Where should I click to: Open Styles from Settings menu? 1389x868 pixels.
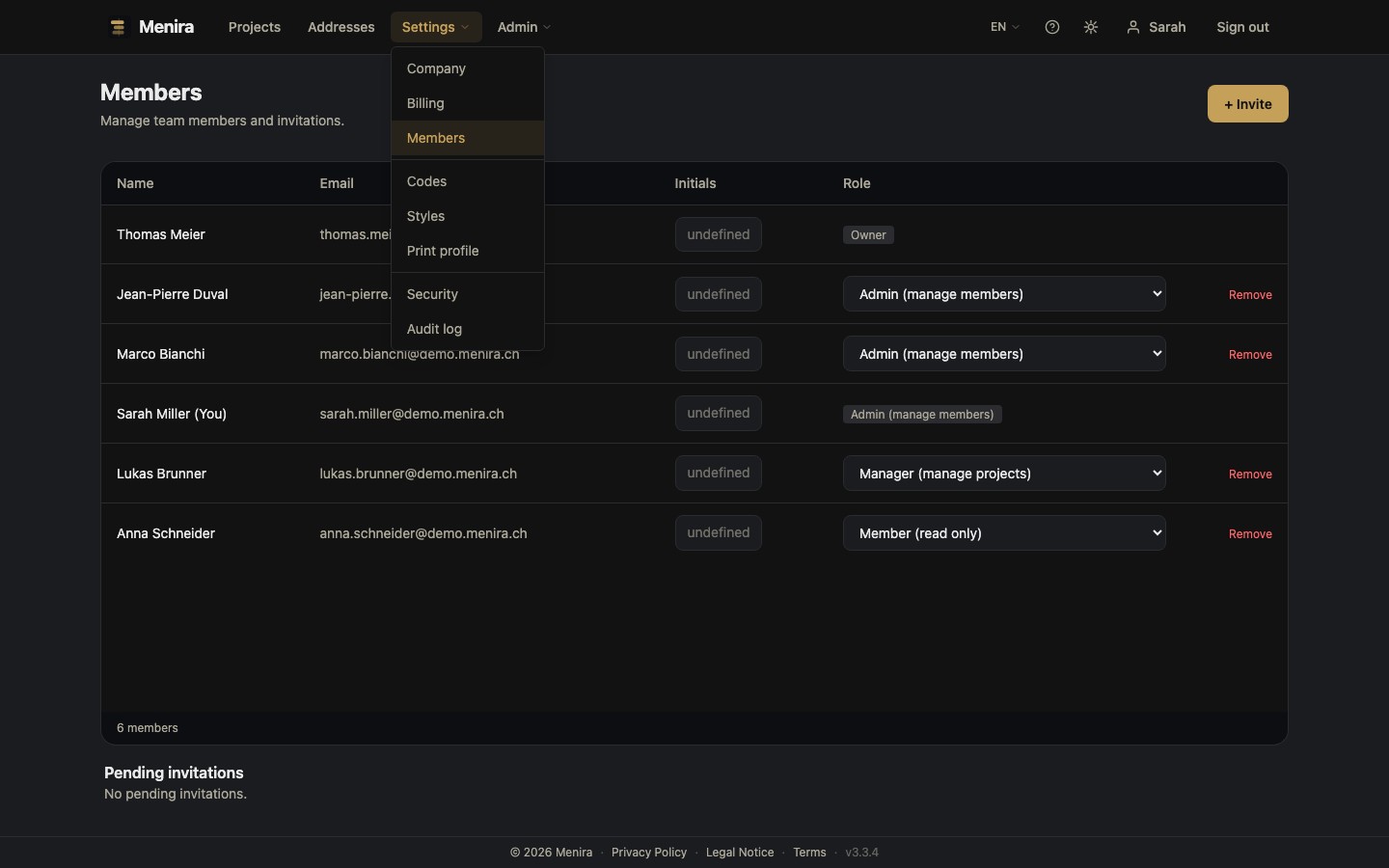click(468, 216)
